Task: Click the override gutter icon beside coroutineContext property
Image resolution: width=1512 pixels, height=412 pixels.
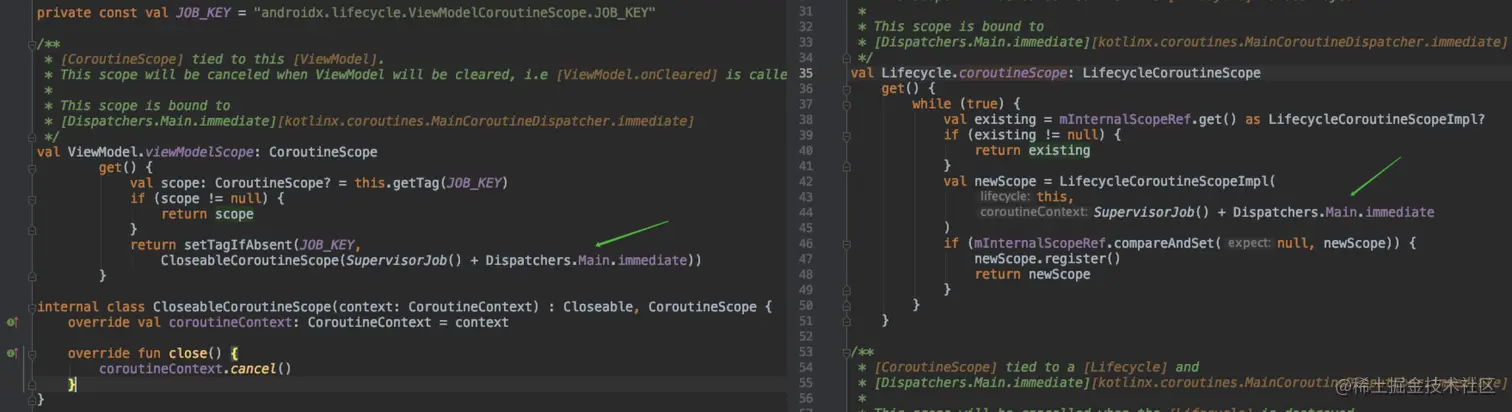Action: point(11,322)
